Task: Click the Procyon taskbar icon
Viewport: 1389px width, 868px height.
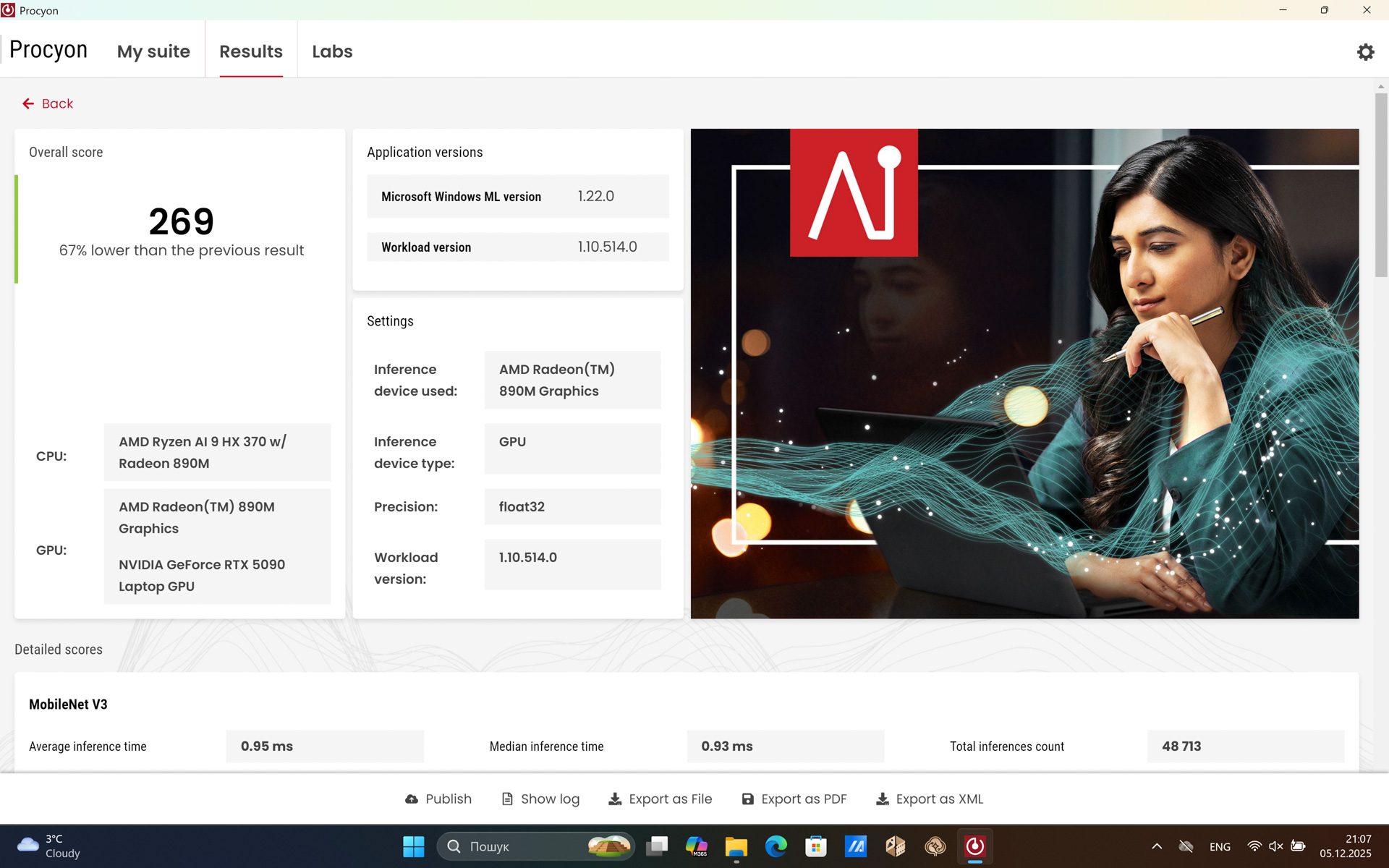Action: 975,846
